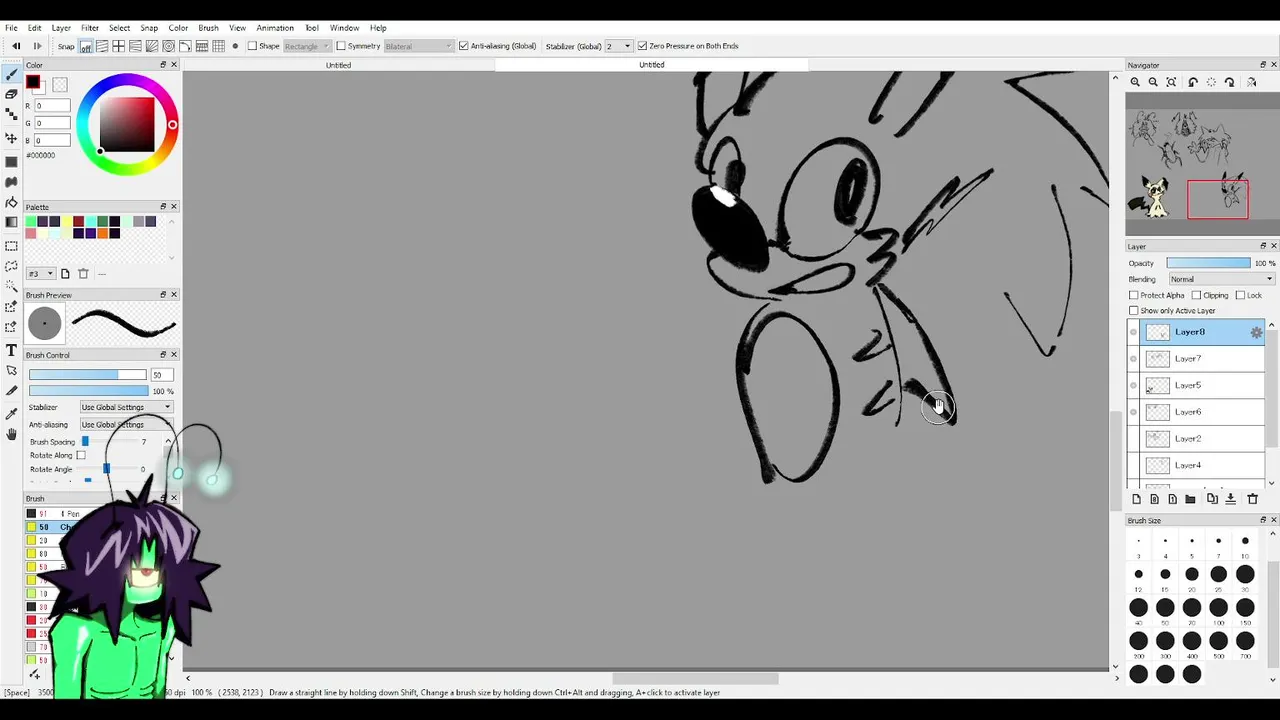The width and height of the screenshot is (1280, 720).
Task: Enable the Crisscross snap
Action: 119,46
